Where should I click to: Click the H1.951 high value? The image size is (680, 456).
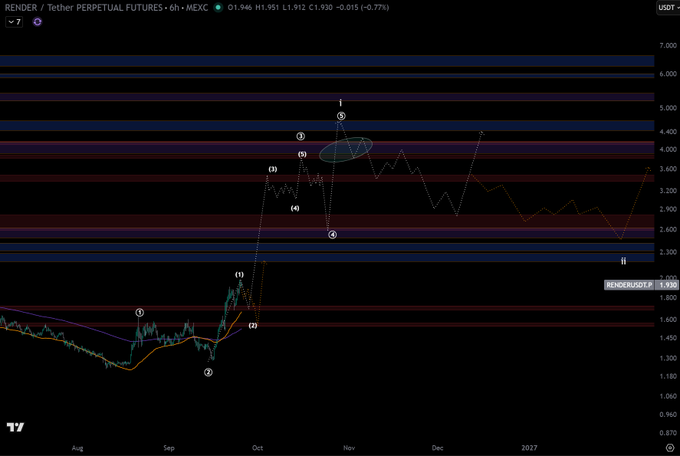pyautogui.click(x=268, y=7)
